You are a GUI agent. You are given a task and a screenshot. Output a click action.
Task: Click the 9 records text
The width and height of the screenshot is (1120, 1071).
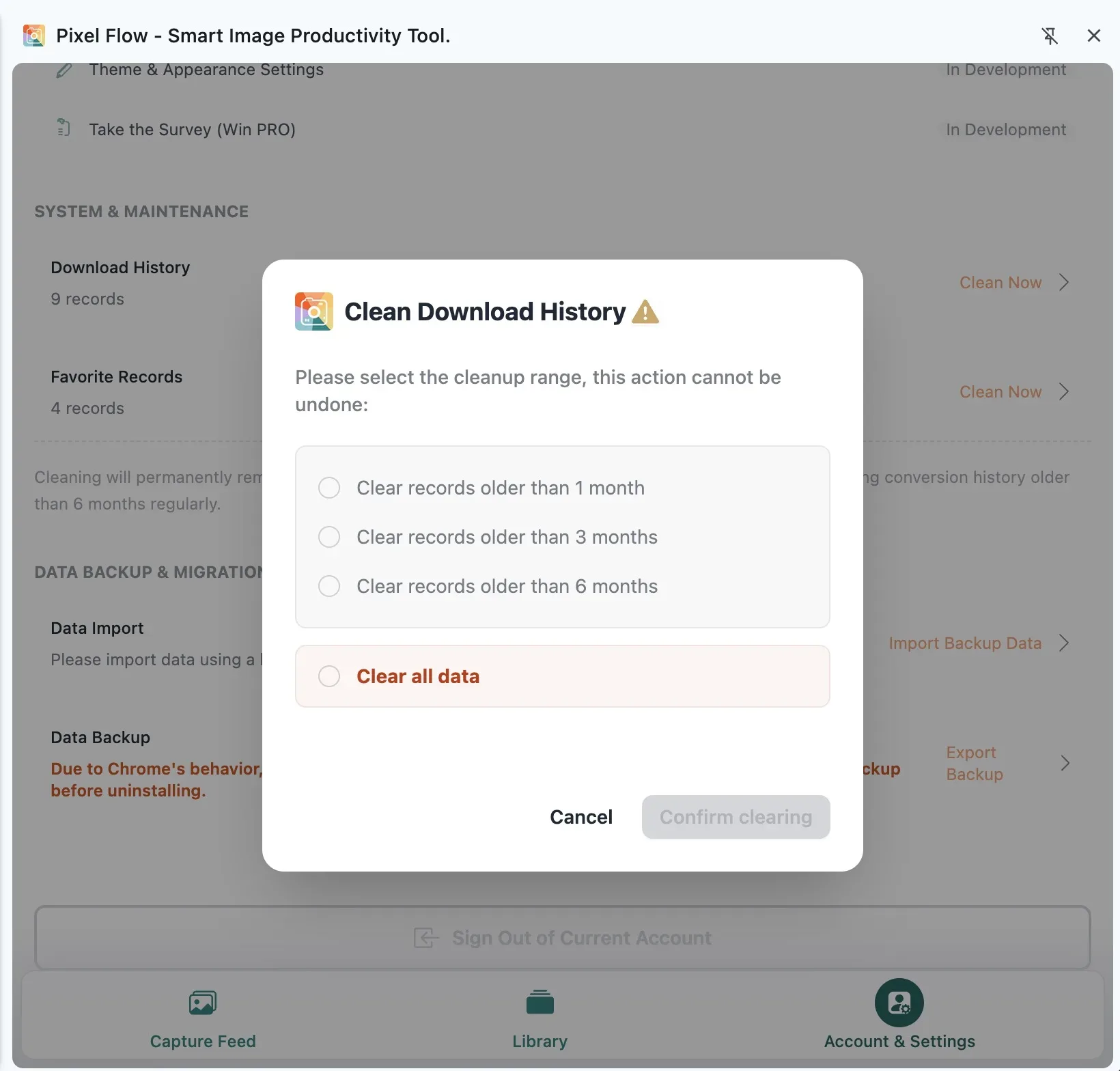(x=87, y=299)
